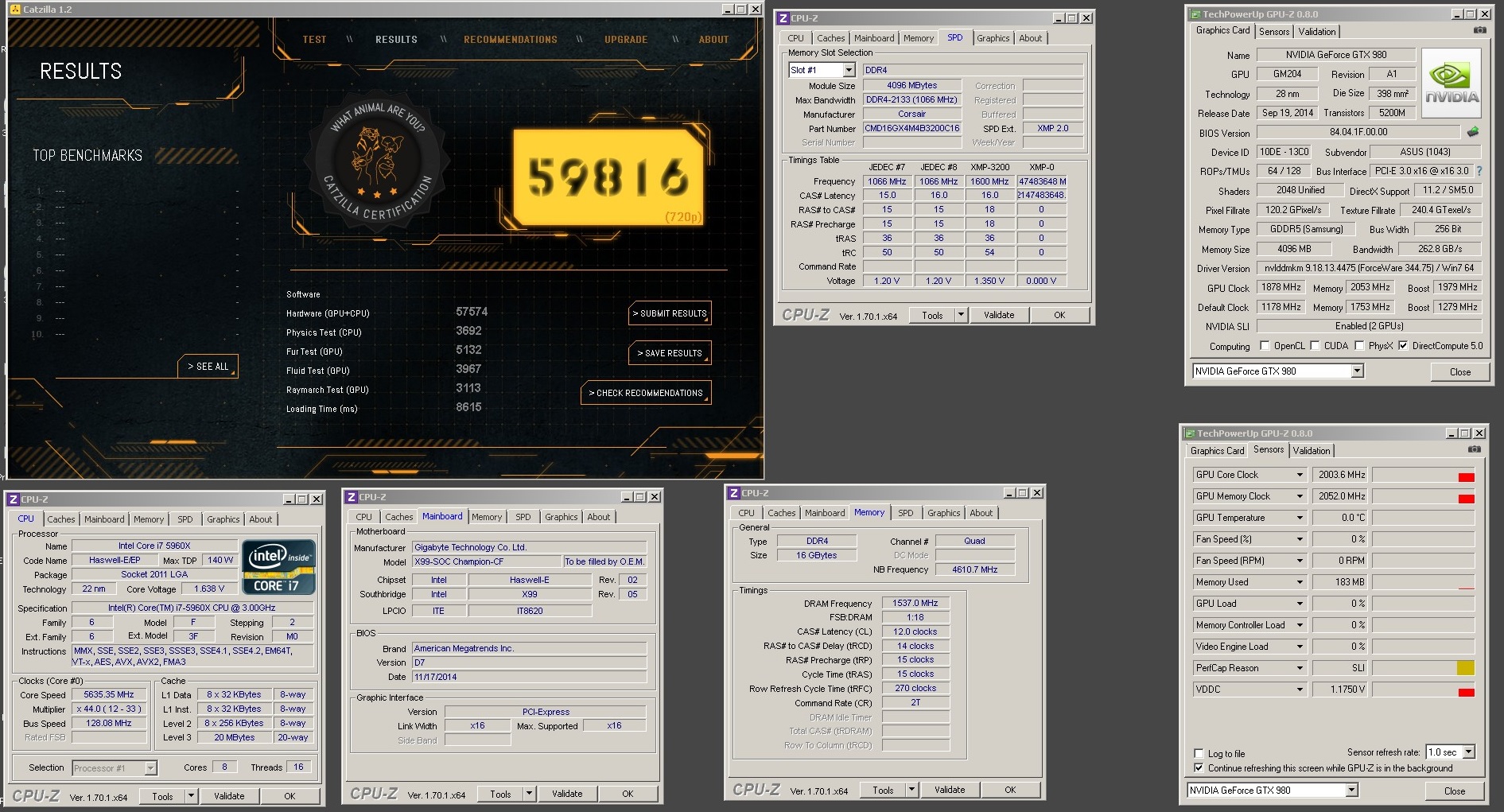1504x812 pixels.
Task: Switch to Validation tab in top GPU-Z window
Action: coord(1317,32)
